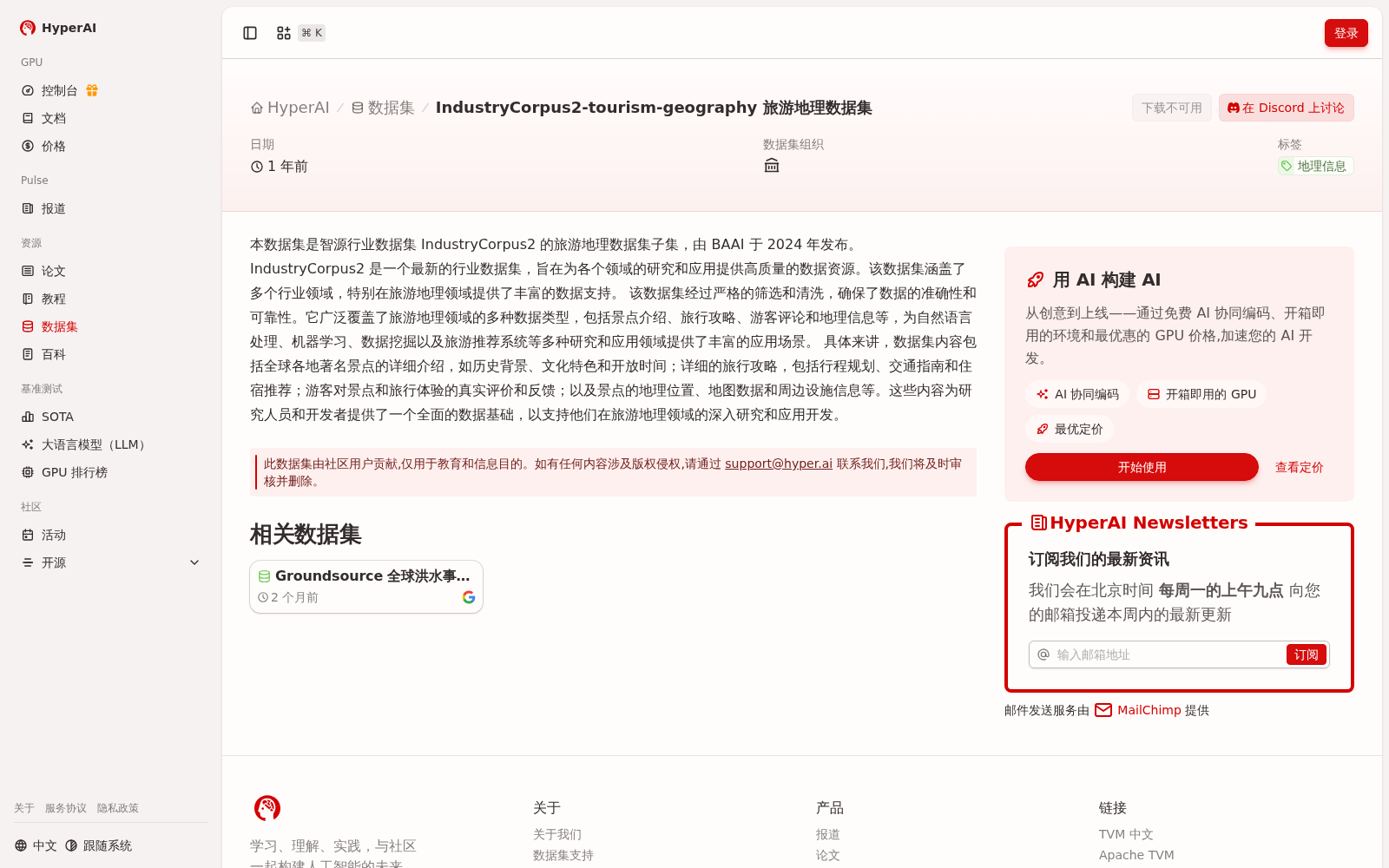Click rocket icon beside 用 AI 构建 AI
This screenshot has height=868, width=1389.
[x=1035, y=279]
